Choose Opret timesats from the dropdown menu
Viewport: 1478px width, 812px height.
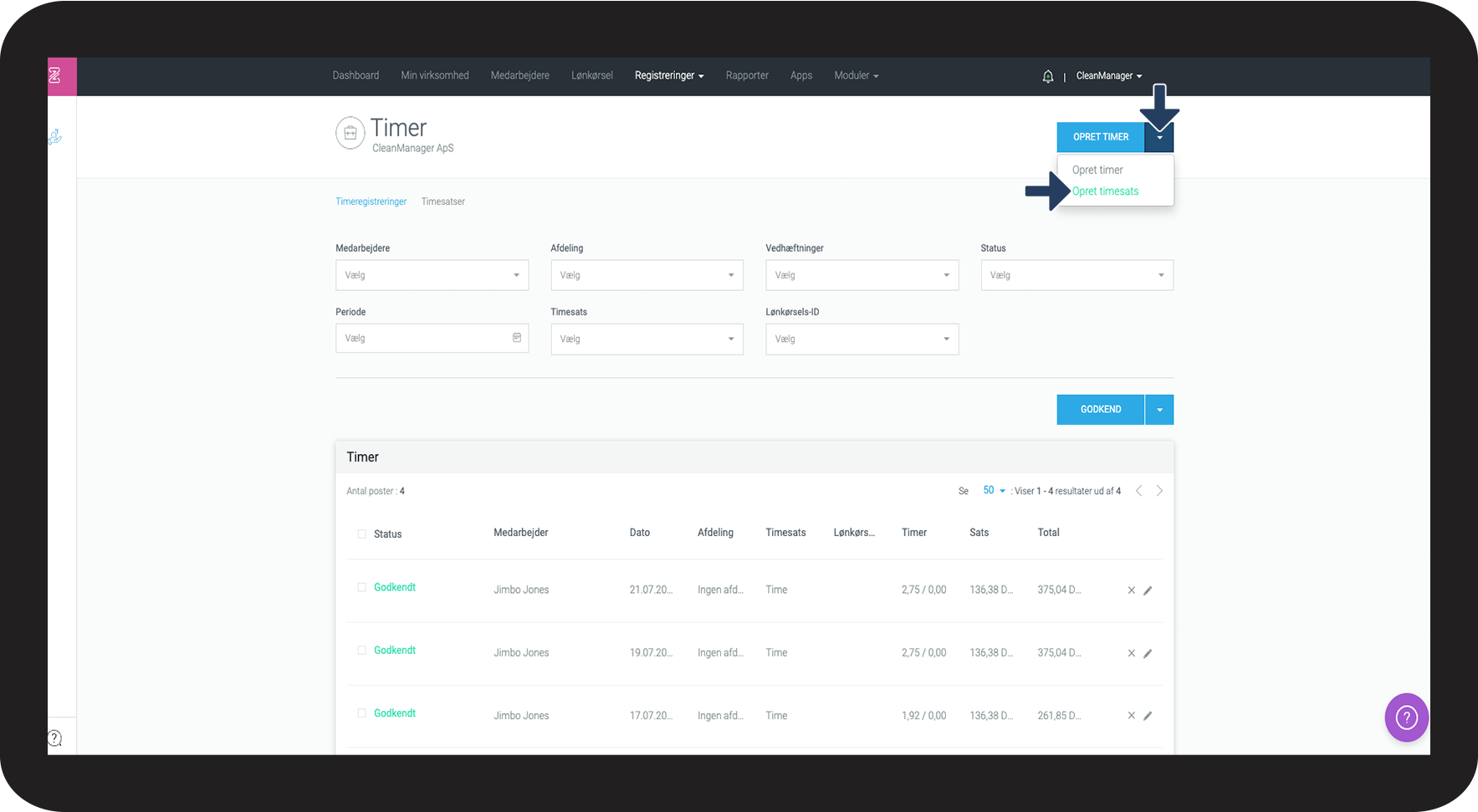[1105, 192]
